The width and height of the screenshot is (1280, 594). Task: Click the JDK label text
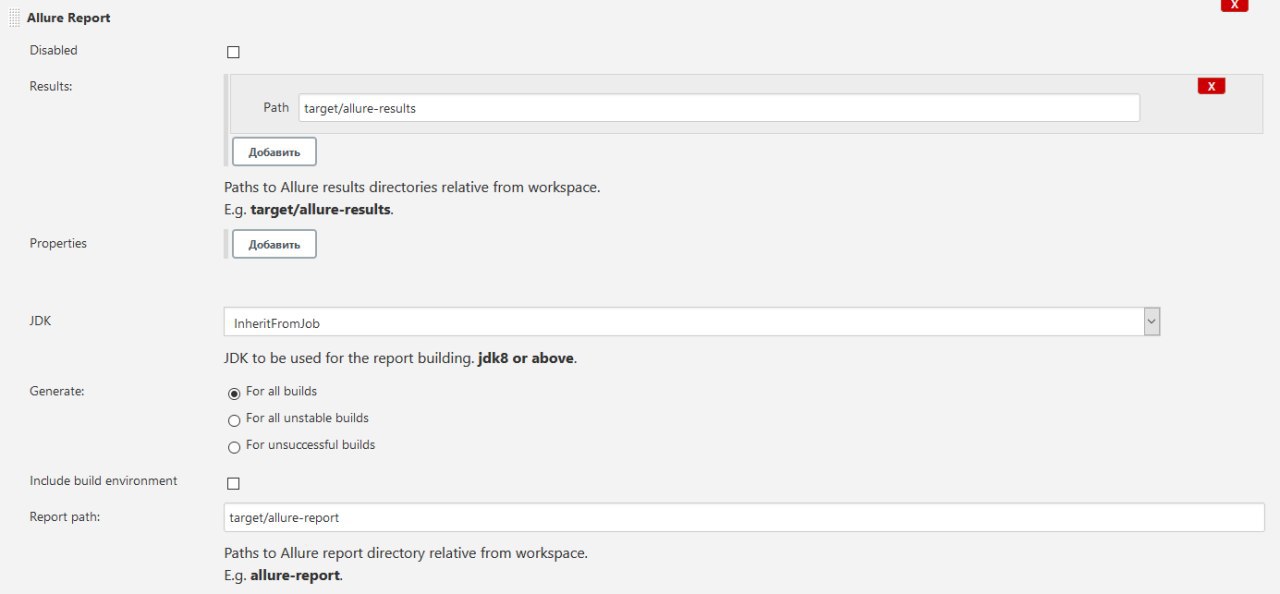(40, 322)
